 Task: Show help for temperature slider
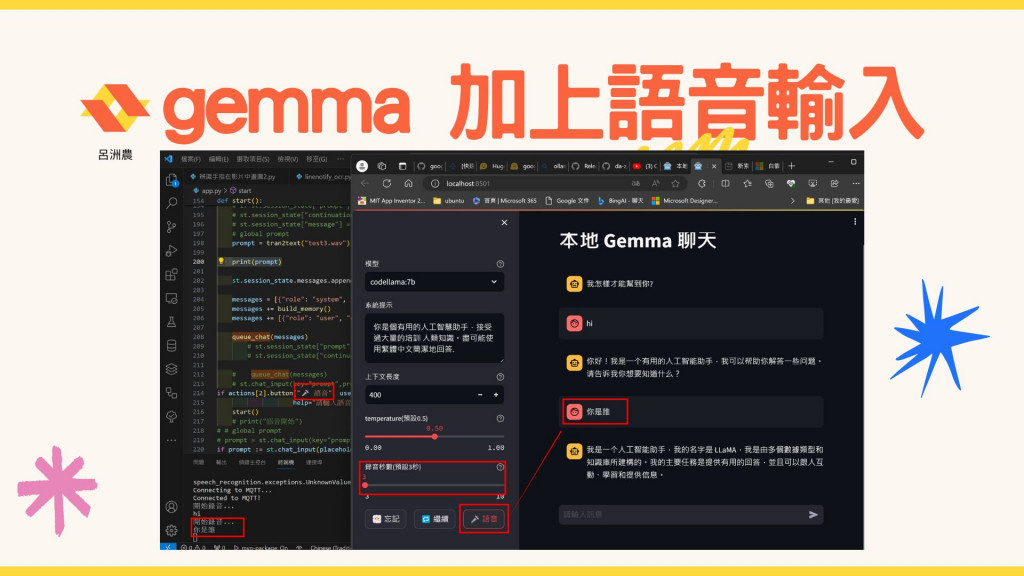(500, 419)
